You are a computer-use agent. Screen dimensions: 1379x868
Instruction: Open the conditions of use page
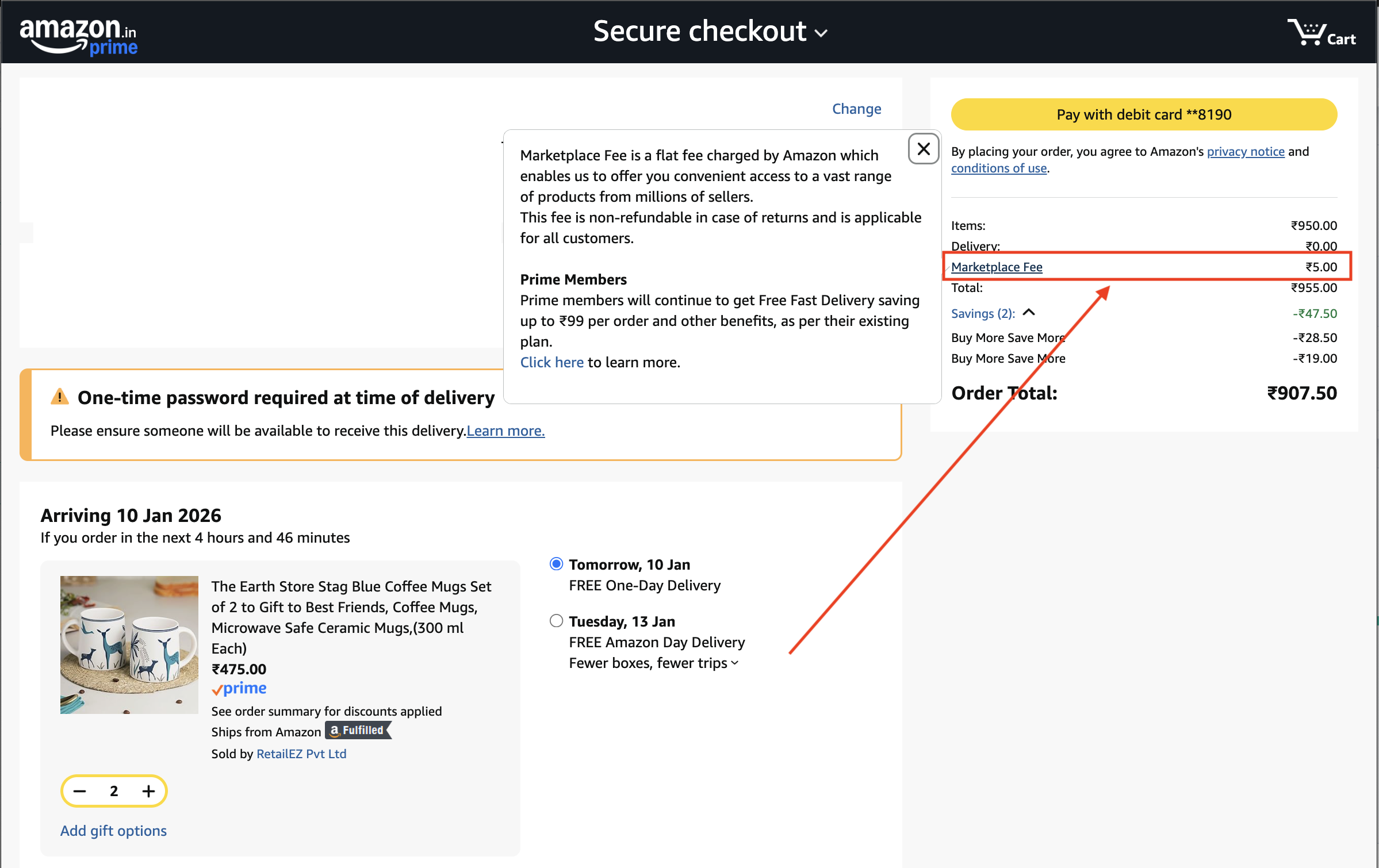[x=999, y=168]
